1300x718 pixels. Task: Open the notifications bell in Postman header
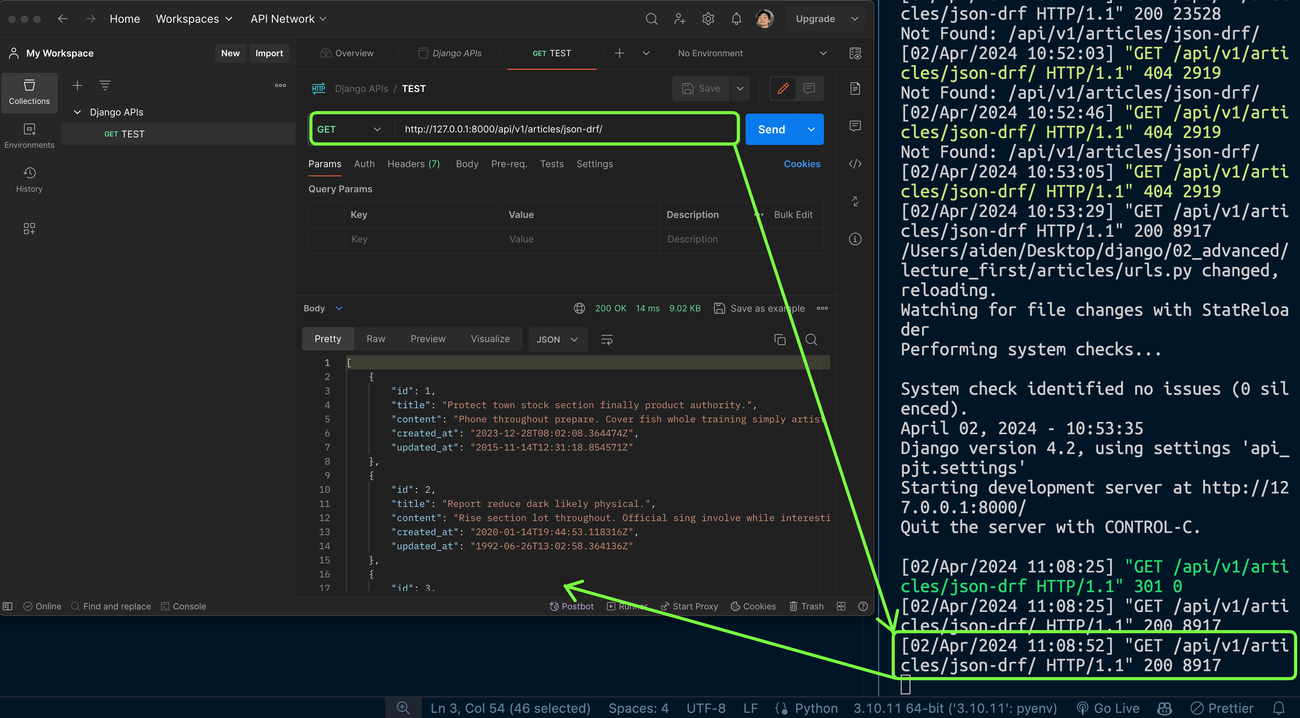tap(736, 19)
